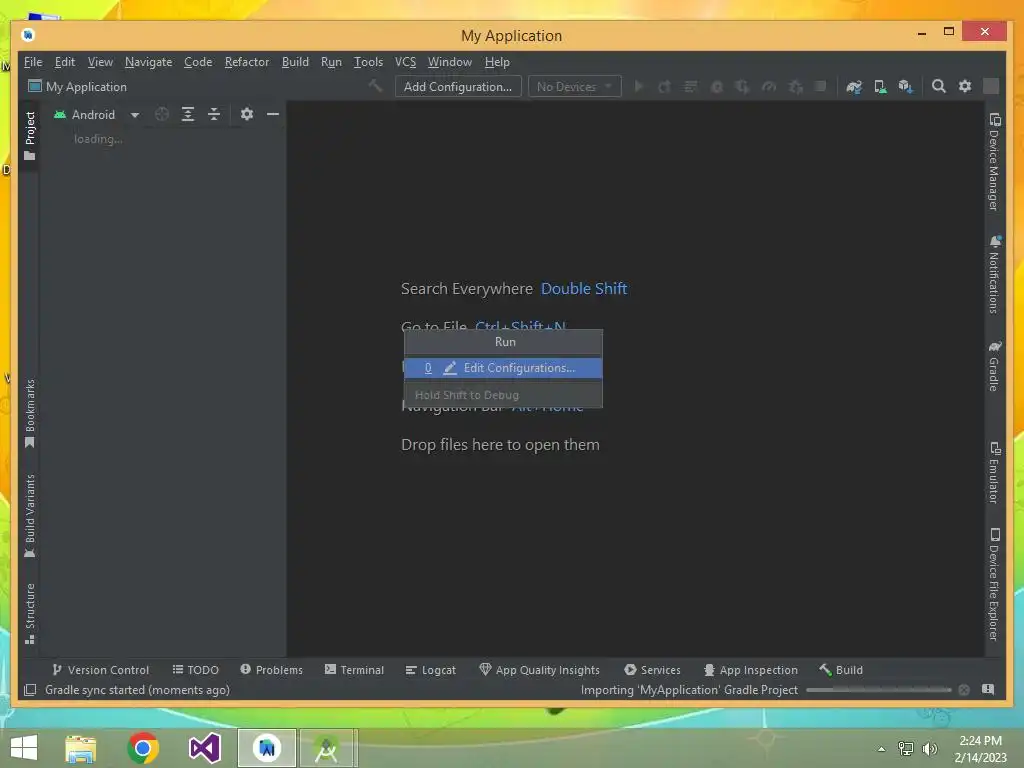Open the Android project view dropdown
The image size is (1024, 768).
click(x=96, y=114)
